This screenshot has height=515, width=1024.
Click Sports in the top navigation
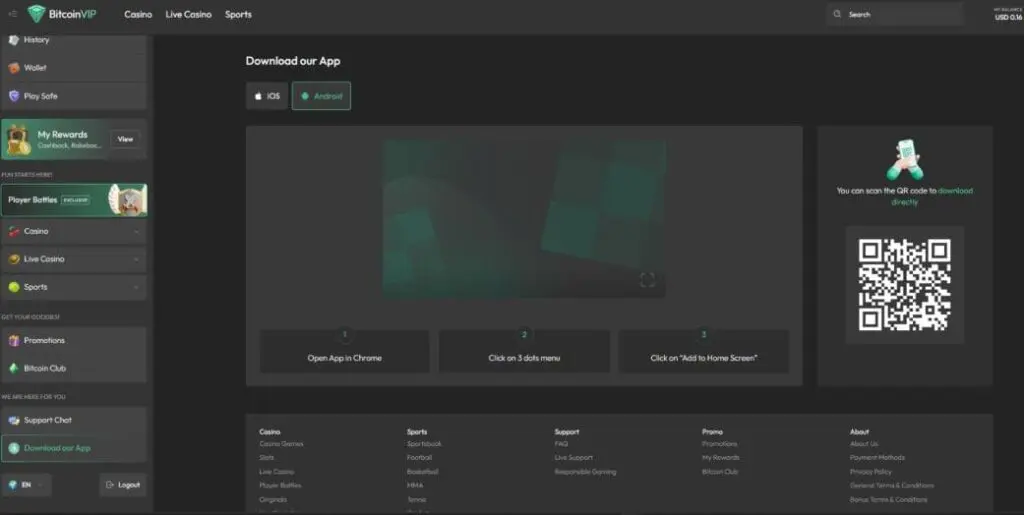[x=238, y=15]
